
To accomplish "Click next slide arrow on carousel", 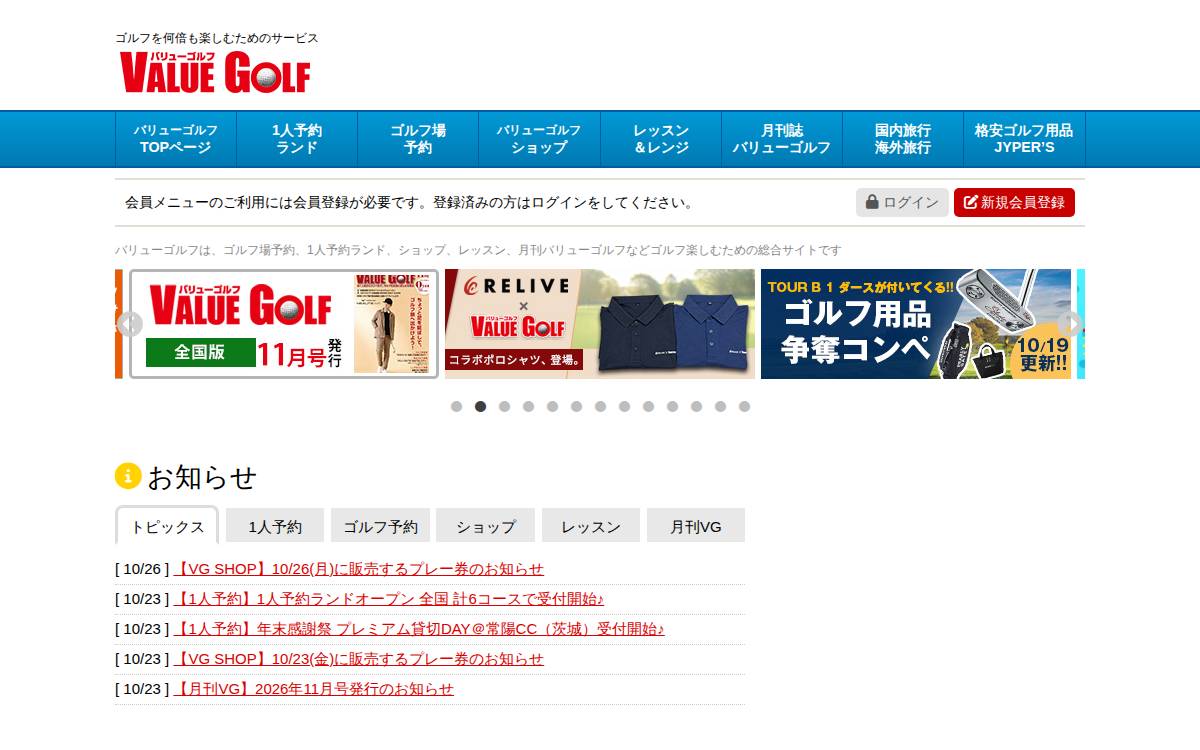I will click(1070, 324).
